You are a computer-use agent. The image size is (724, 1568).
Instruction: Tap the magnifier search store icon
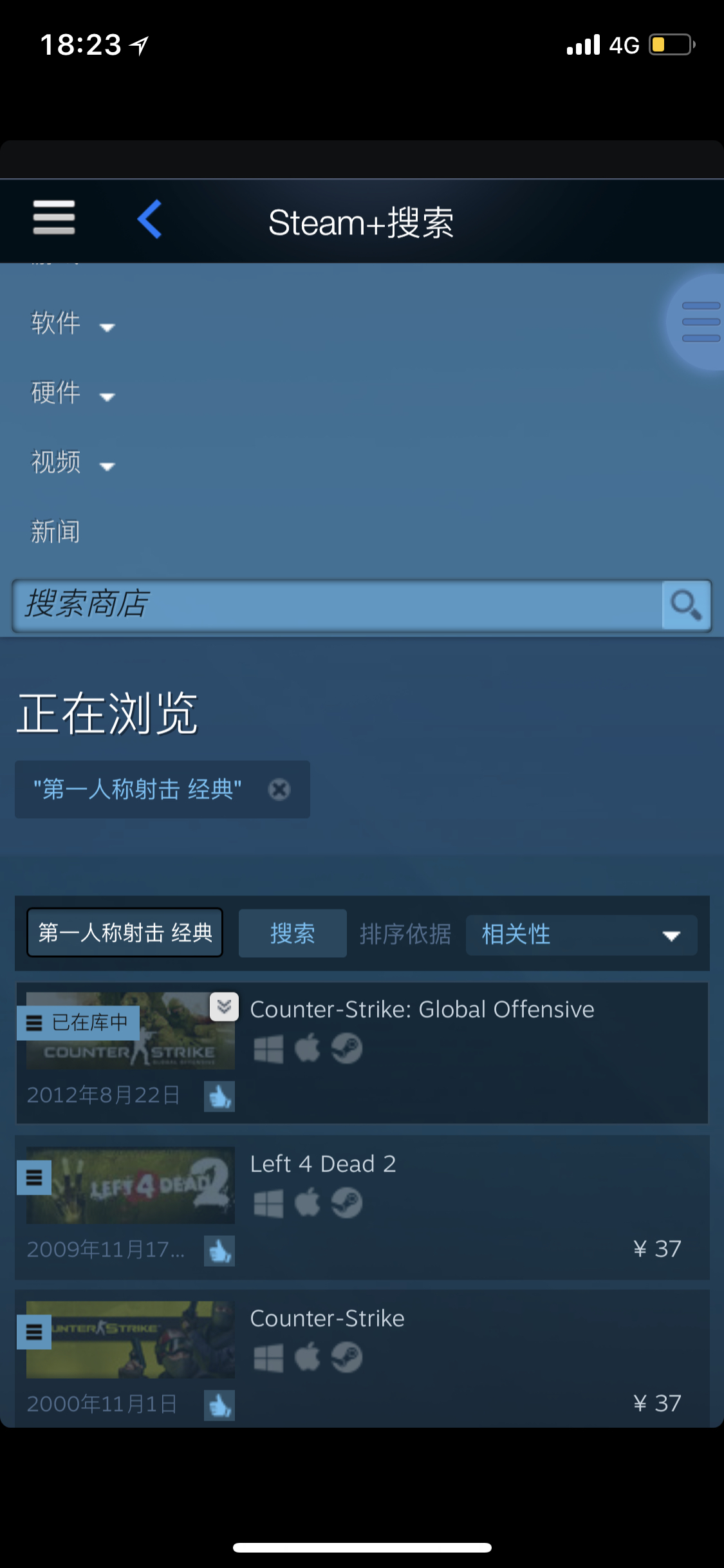click(x=686, y=605)
